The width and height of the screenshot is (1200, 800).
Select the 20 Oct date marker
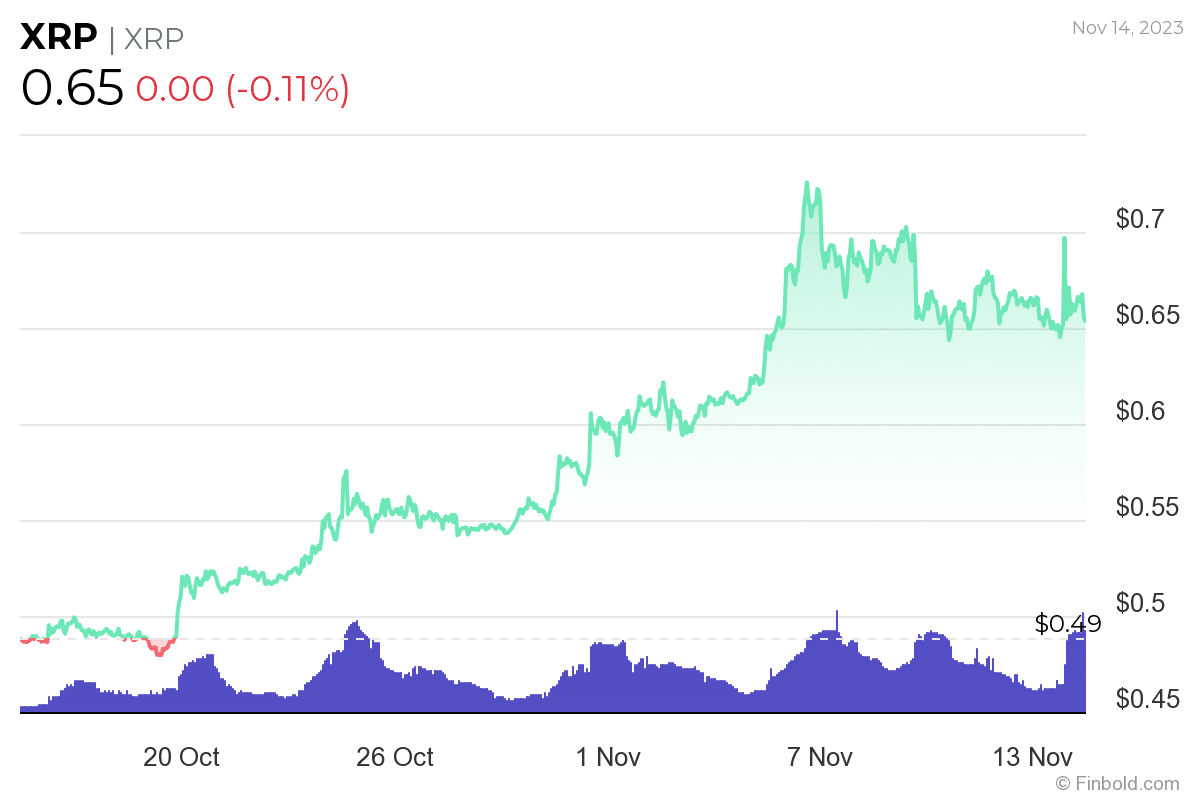click(182, 757)
